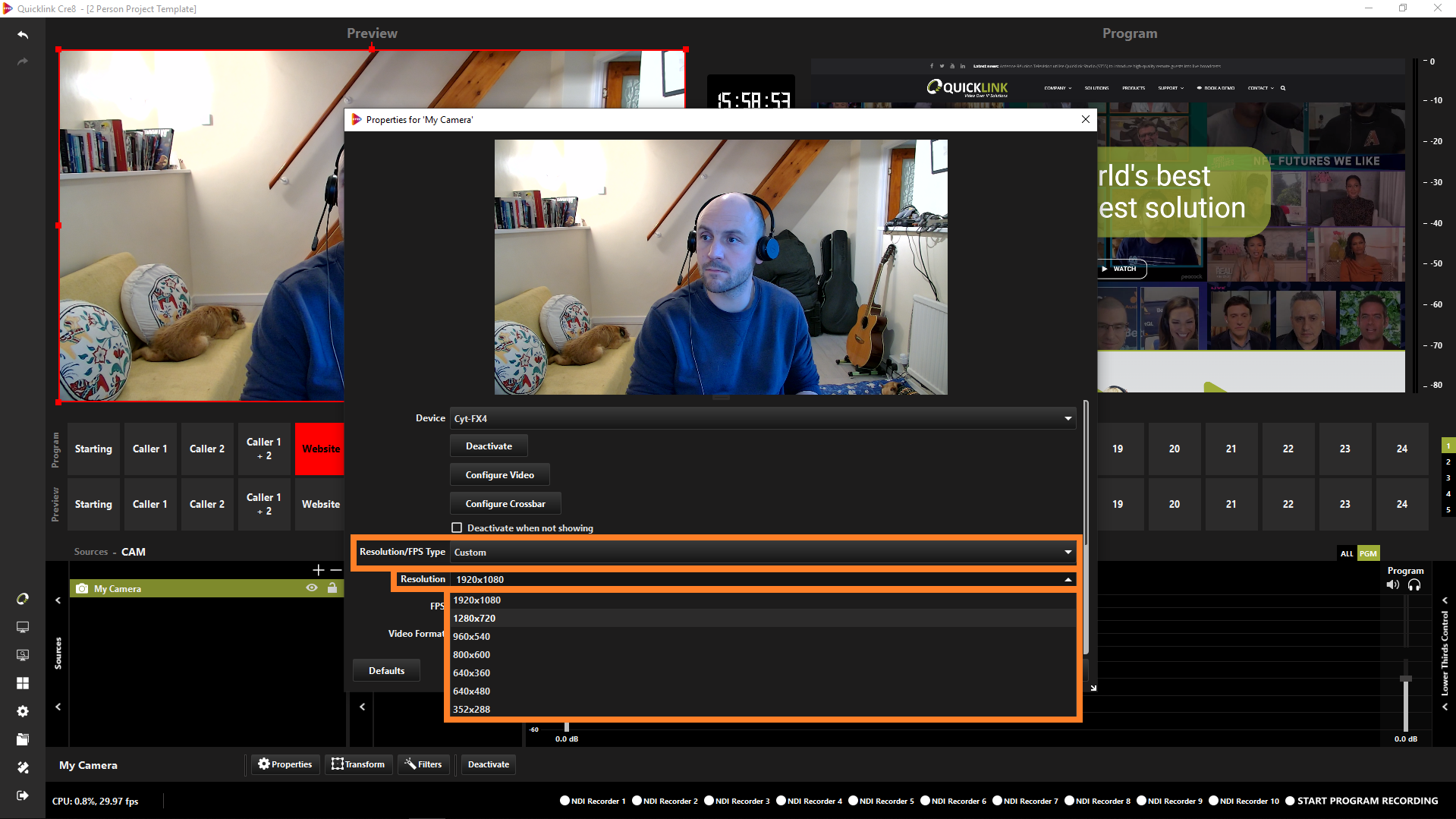
Task: Open the project folders icon in sidebar
Action: pyautogui.click(x=23, y=739)
